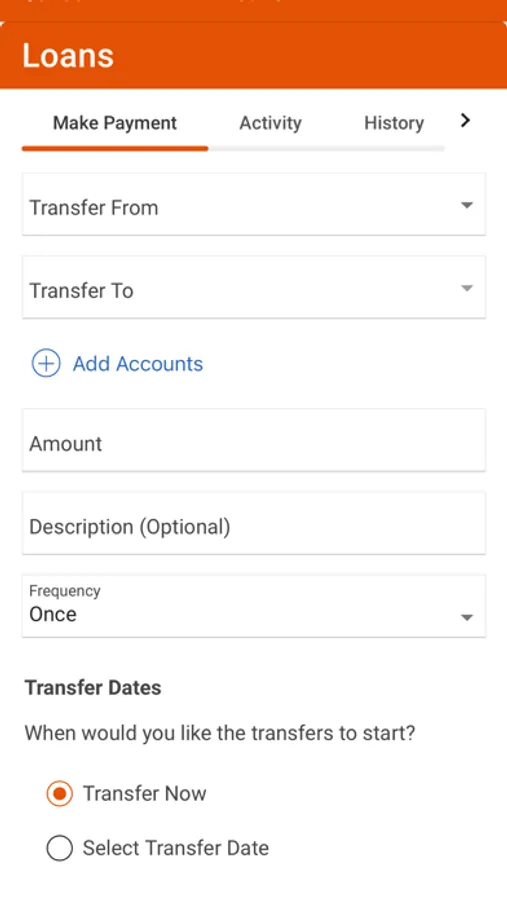Choose the Transfer Now label option
The width and height of the screenshot is (507, 900).
pyautogui.click(x=144, y=794)
